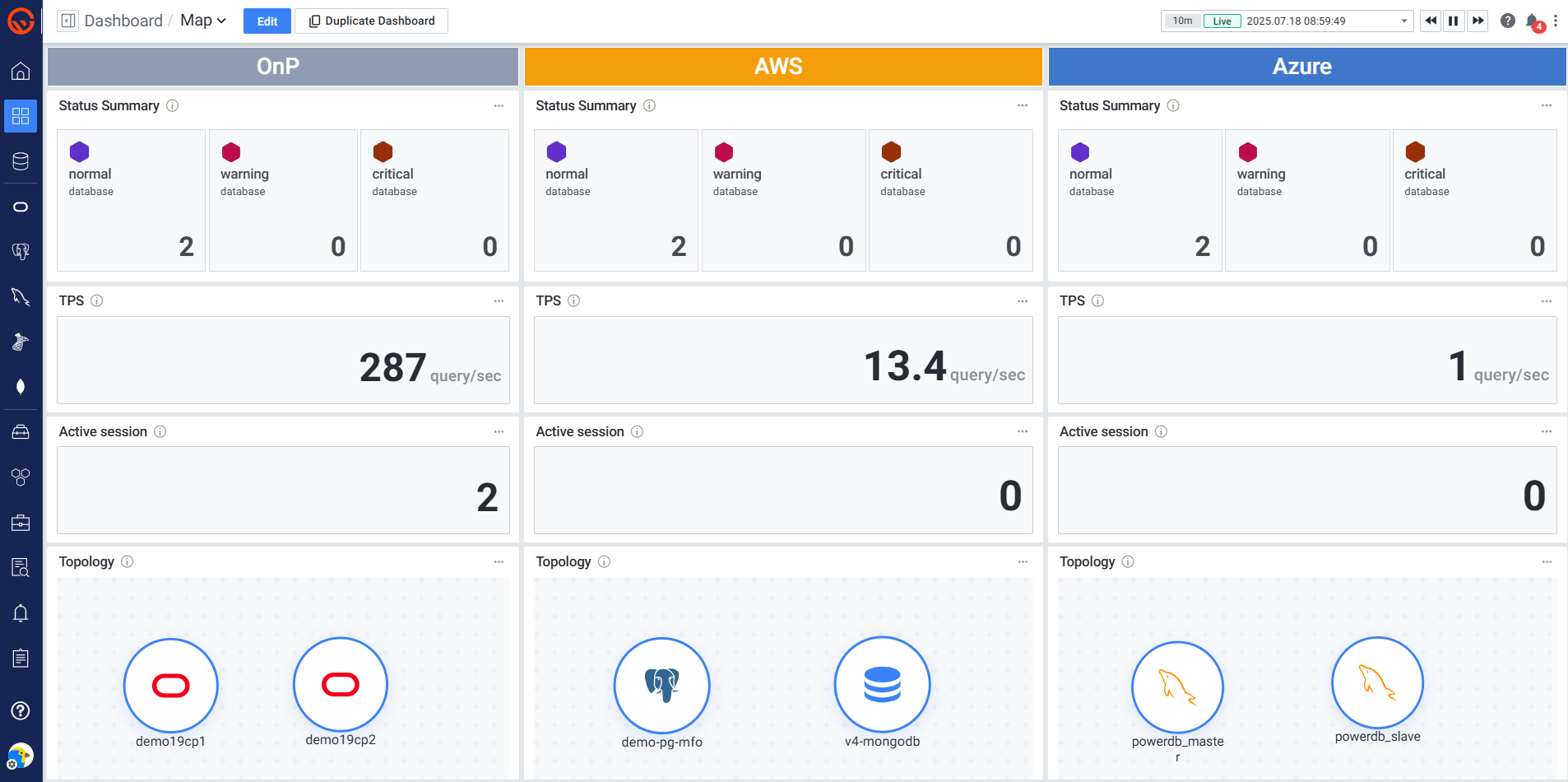Open the MongoDB leaf icon in sidebar

[x=21, y=387]
